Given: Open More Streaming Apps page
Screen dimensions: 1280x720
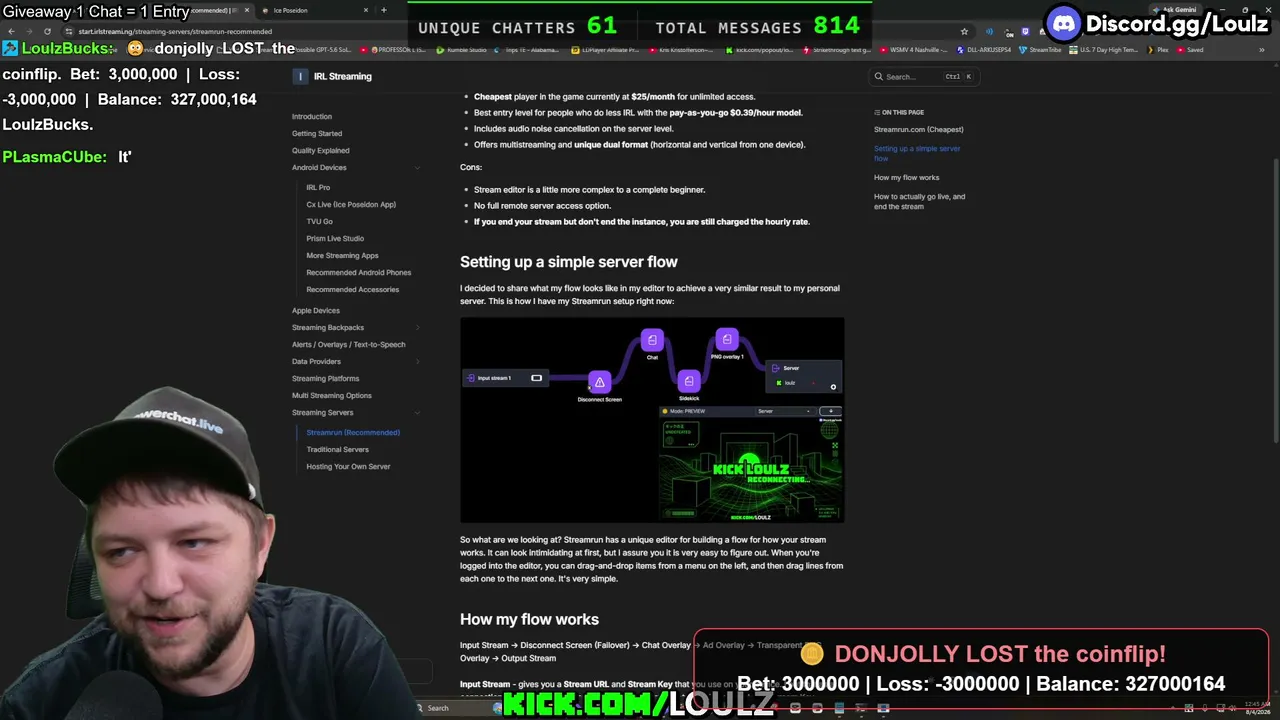Looking at the screenshot, I should click(x=342, y=256).
